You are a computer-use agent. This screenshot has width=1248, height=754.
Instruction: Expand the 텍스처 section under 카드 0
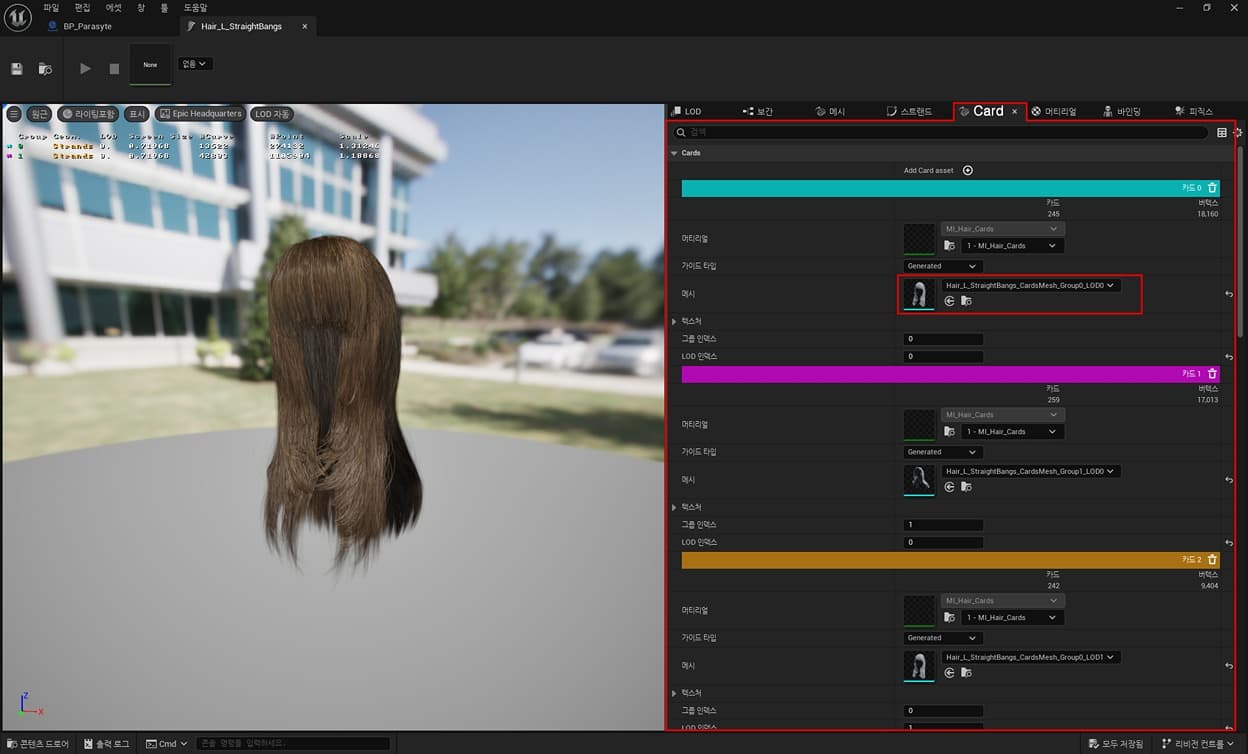pos(675,321)
